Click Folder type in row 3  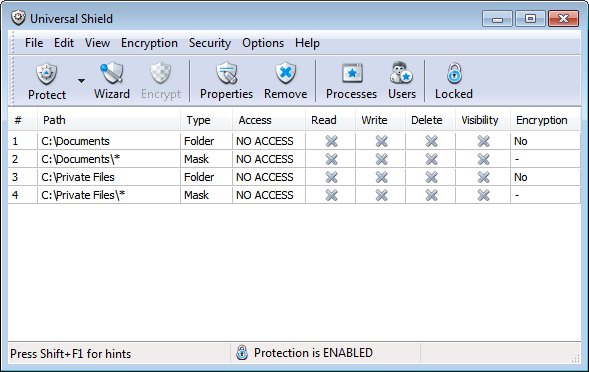[x=199, y=177]
